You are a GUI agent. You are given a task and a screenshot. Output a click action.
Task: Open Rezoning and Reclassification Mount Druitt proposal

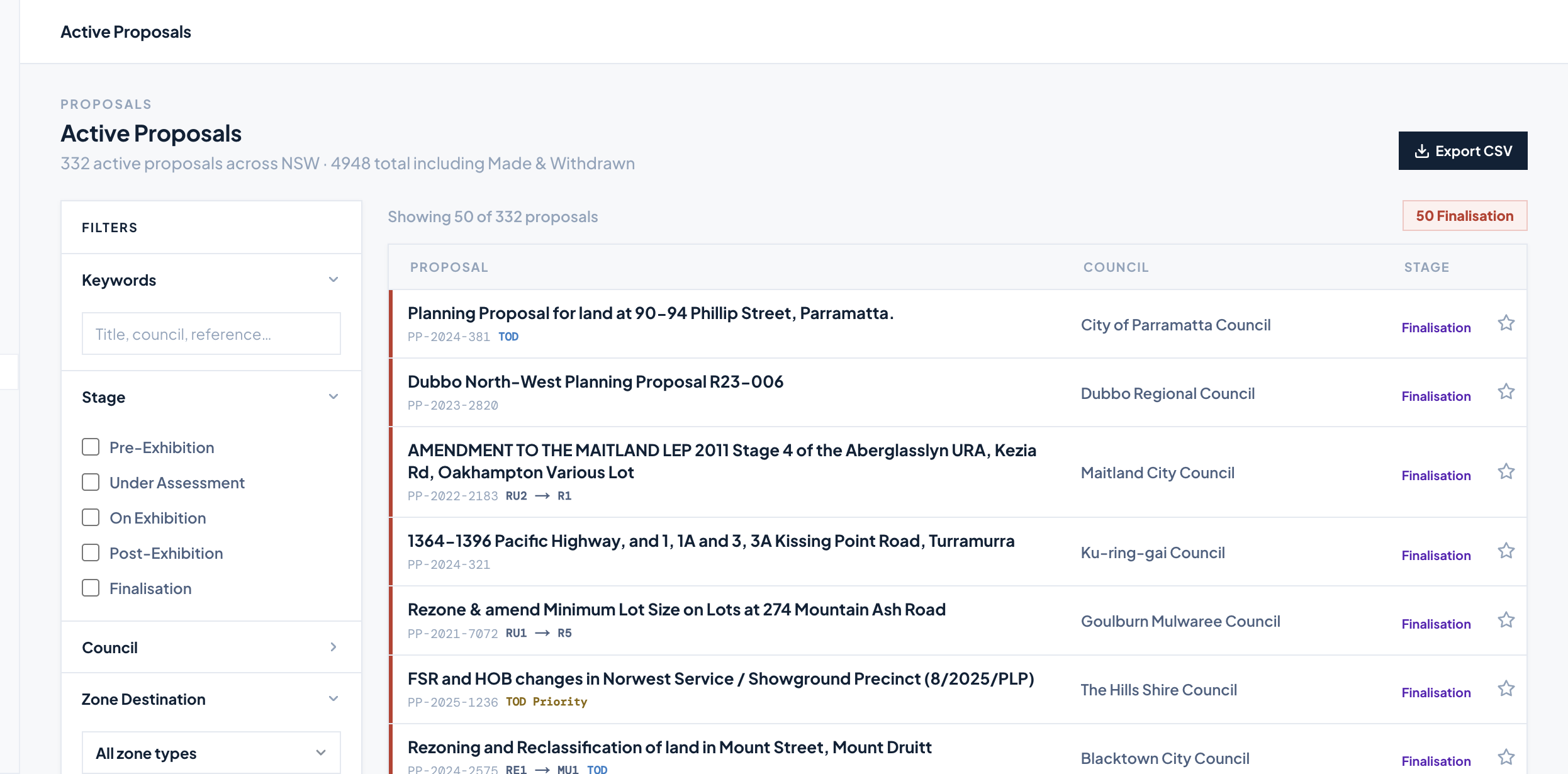[669, 747]
